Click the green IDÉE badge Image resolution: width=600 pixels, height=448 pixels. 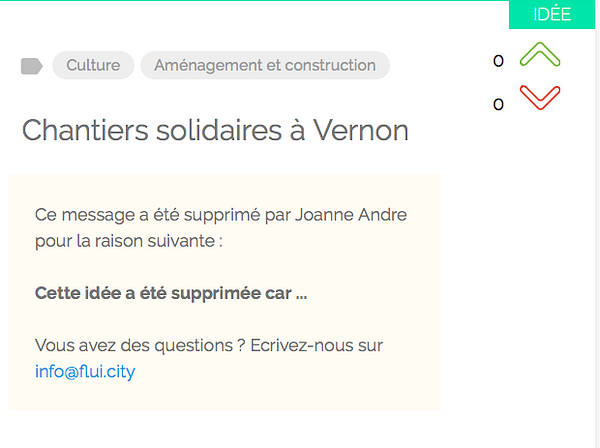coord(552,15)
